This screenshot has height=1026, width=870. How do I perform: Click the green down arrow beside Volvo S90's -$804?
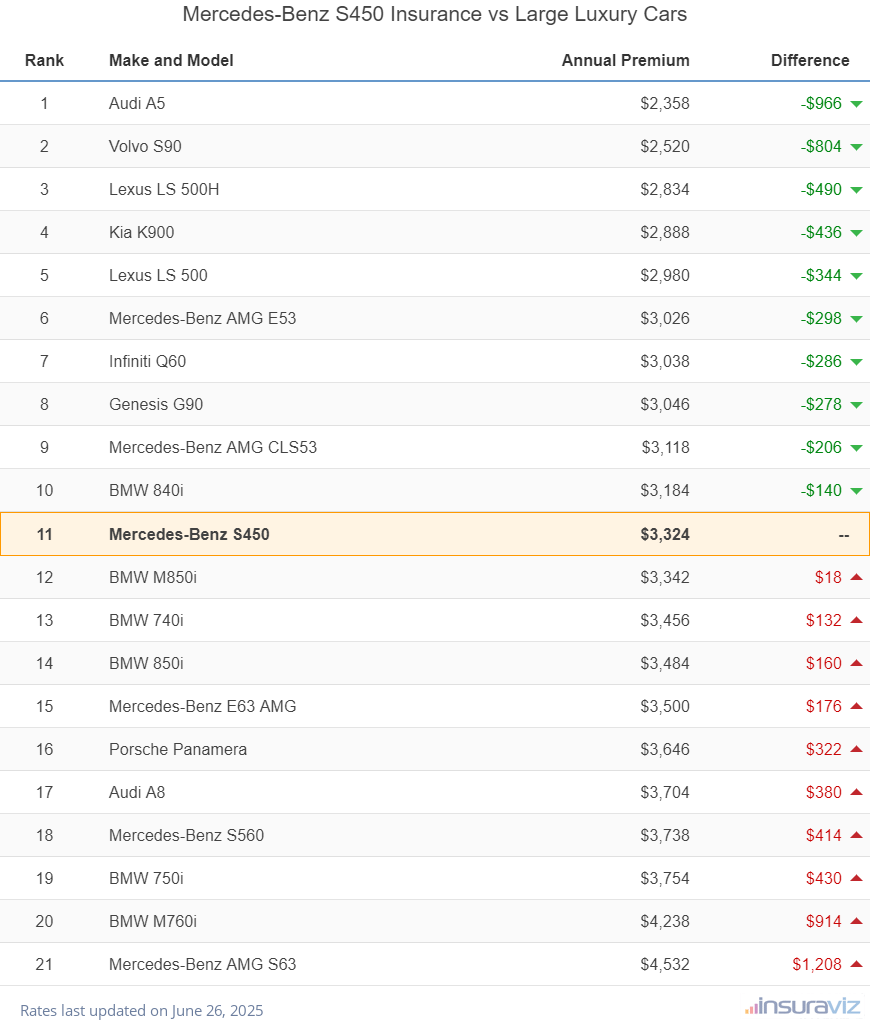pyautogui.click(x=856, y=147)
